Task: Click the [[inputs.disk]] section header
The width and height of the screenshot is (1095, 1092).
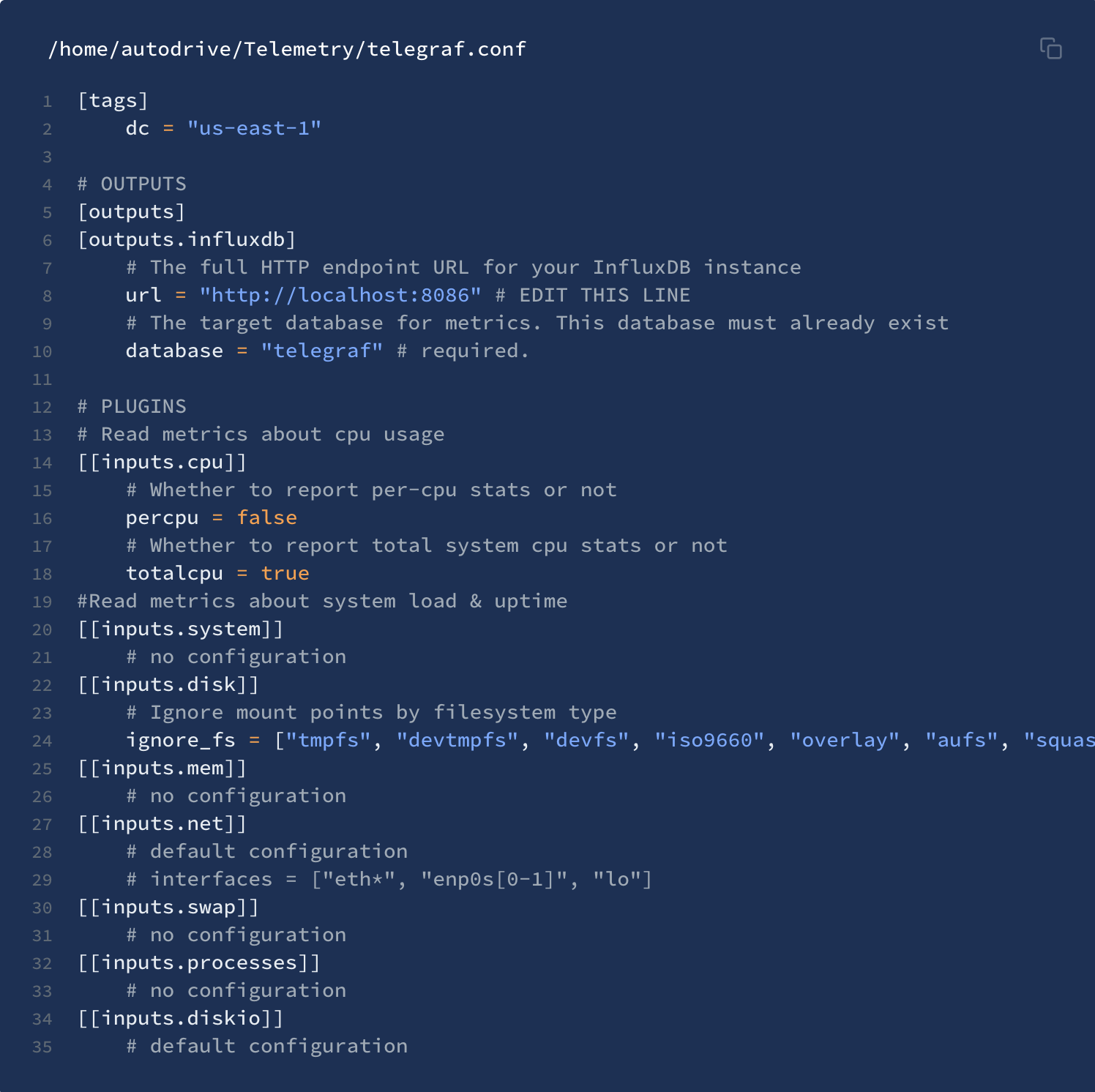Action: click(168, 684)
